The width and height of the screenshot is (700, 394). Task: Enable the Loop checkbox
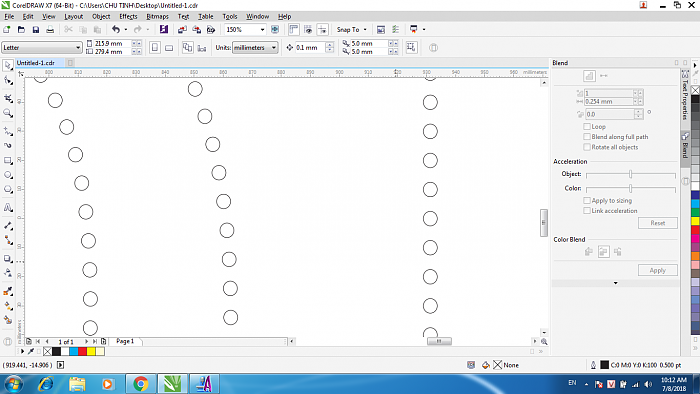[587, 127]
